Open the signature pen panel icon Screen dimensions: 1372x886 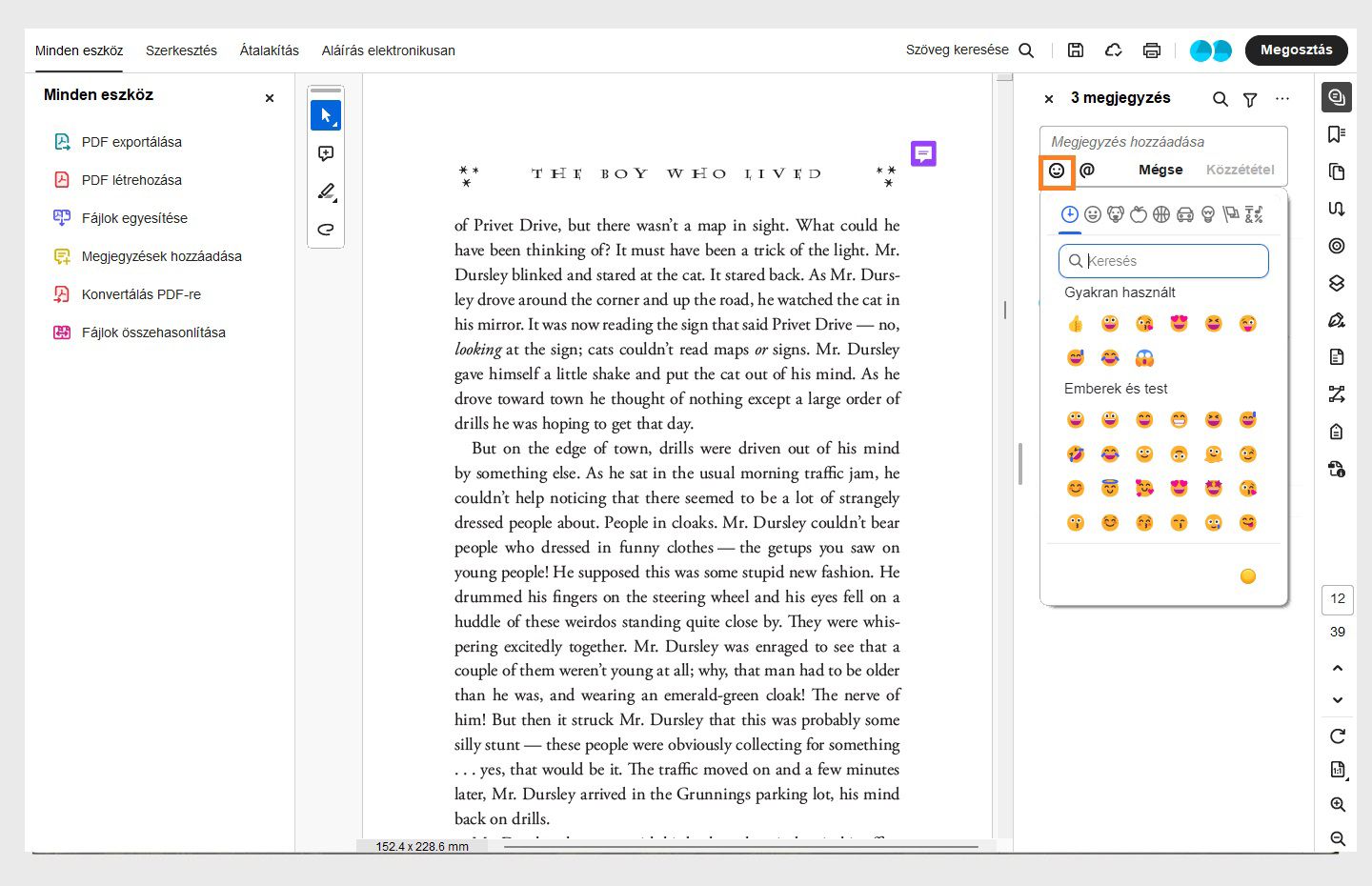pyautogui.click(x=1337, y=320)
